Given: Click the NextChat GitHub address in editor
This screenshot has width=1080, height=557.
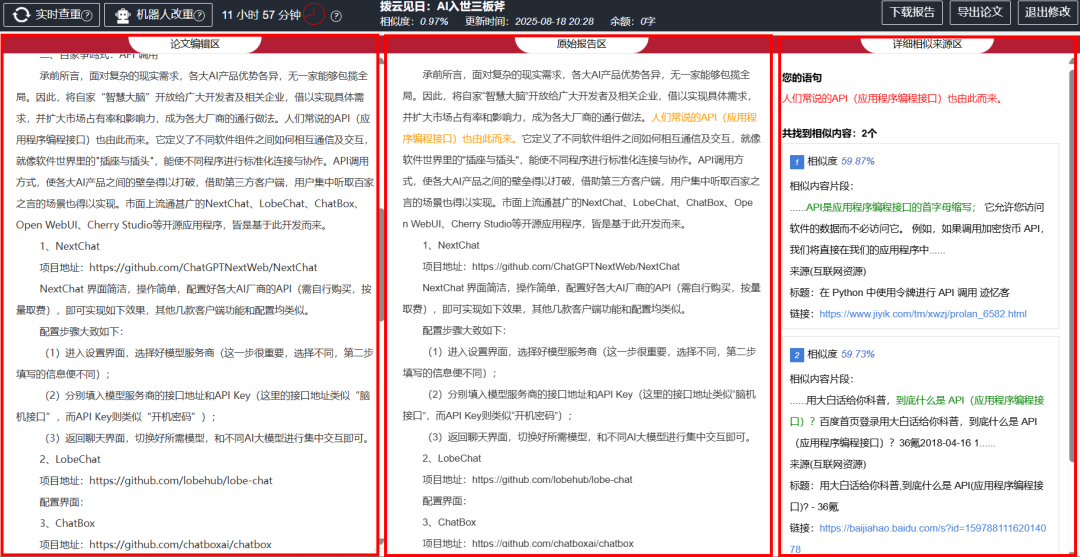Looking at the screenshot, I should tap(203, 267).
